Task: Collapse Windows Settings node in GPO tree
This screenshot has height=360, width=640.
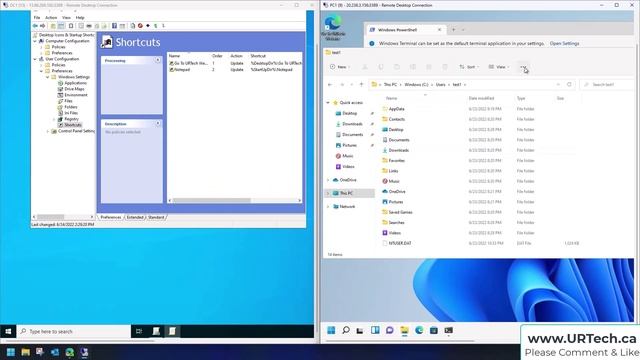Action: point(48,77)
